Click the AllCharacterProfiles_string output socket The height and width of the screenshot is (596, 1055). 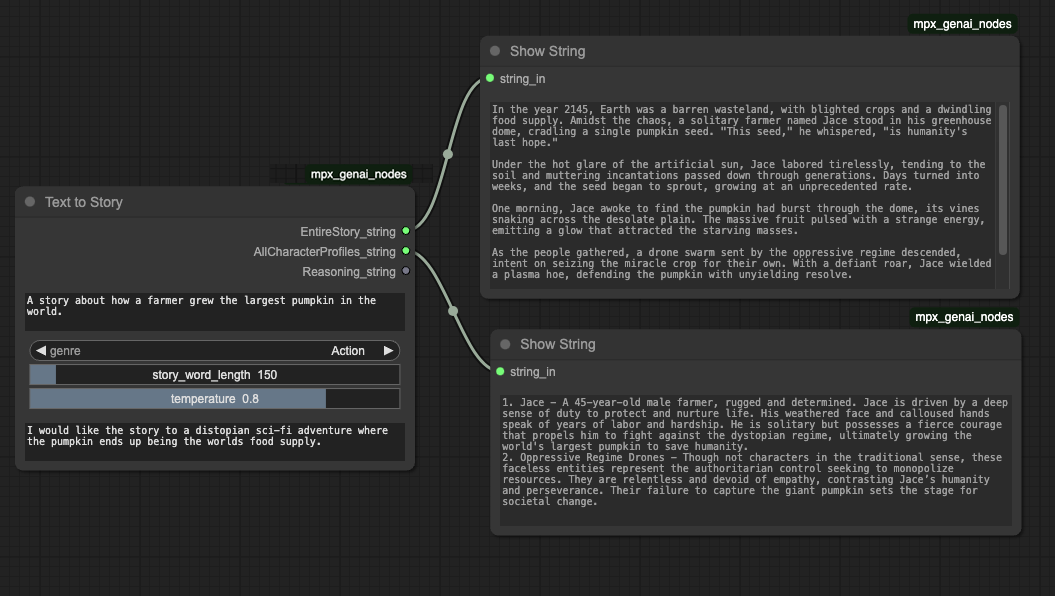(406, 251)
